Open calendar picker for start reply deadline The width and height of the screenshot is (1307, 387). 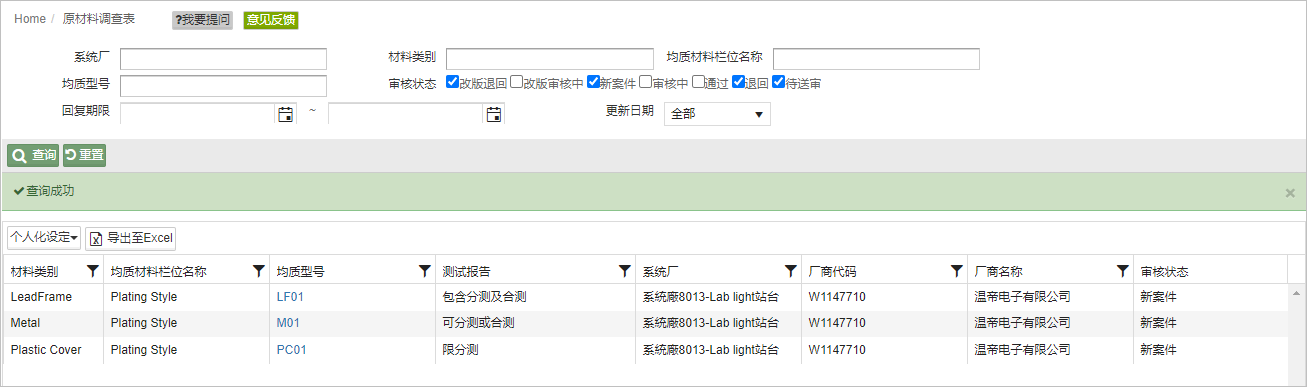286,114
